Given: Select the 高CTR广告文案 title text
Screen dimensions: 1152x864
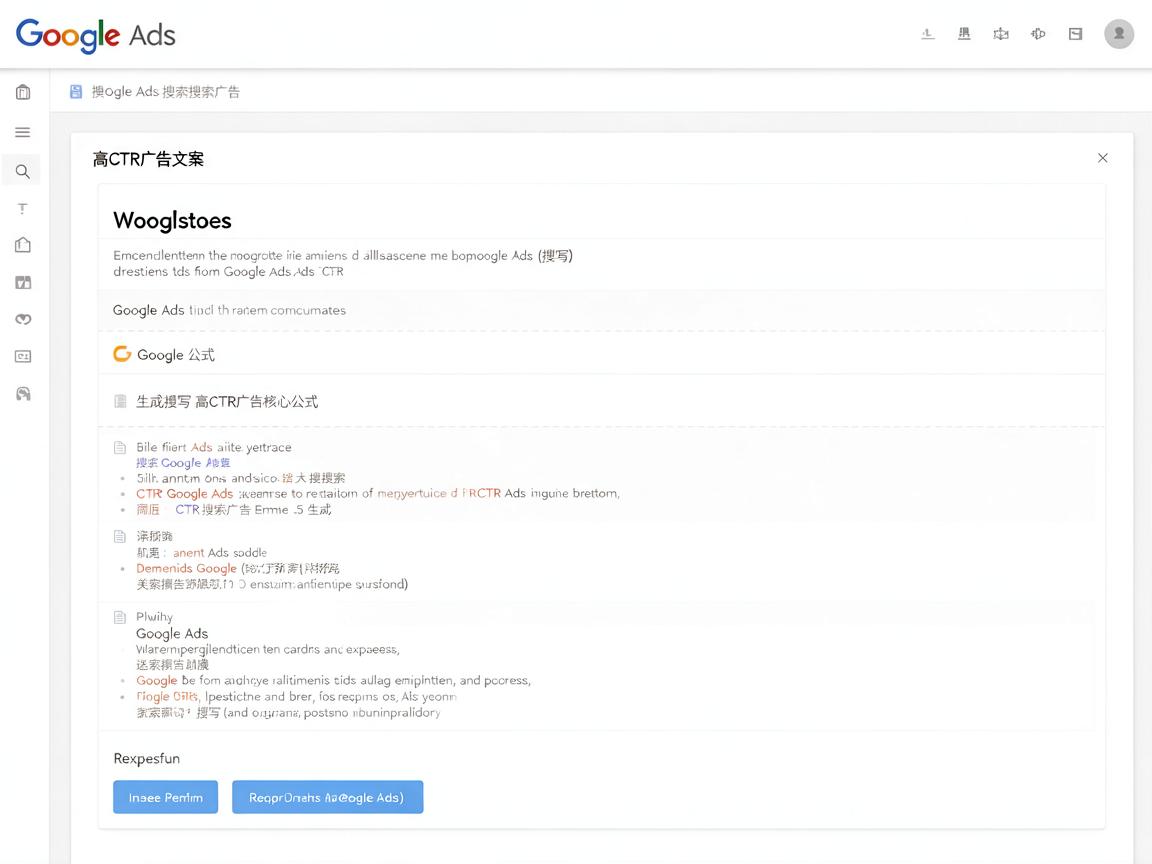Looking at the screenshot, I should [x=148, y=159].
